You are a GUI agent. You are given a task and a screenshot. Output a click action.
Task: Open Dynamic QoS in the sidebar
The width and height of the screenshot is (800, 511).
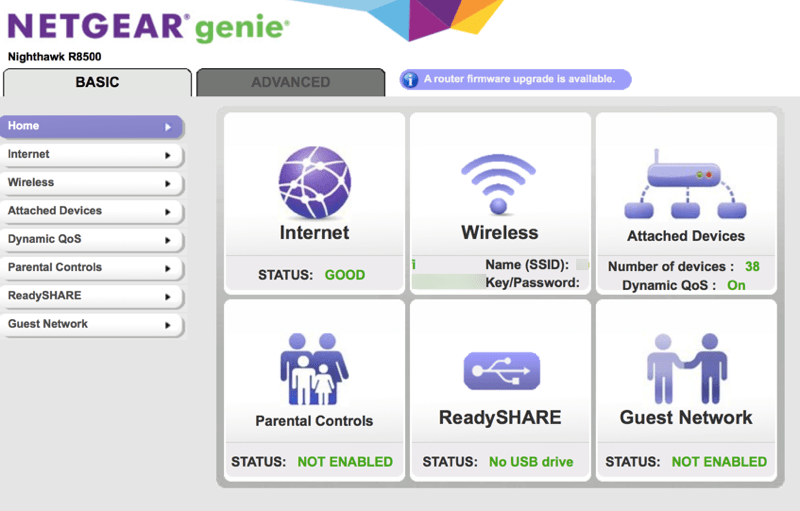(91, 239)
